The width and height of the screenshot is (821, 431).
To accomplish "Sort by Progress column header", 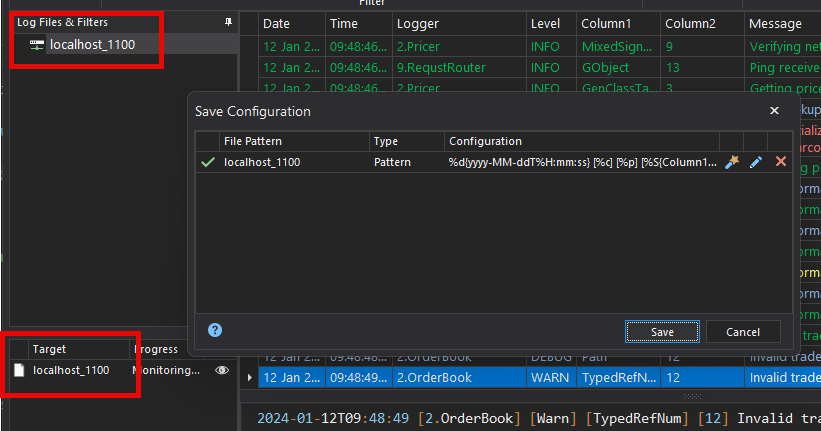I will tap(156, 349).
